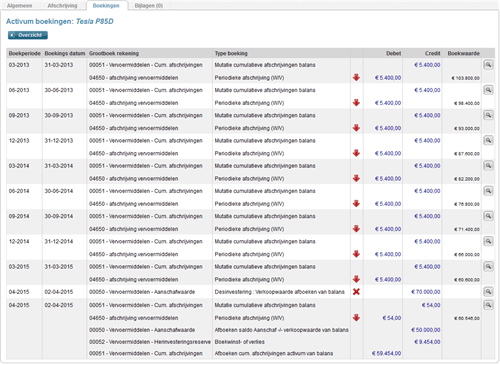Open details magnifier for 12-2014 booking
500x365 pixels.
pos(488,241)
